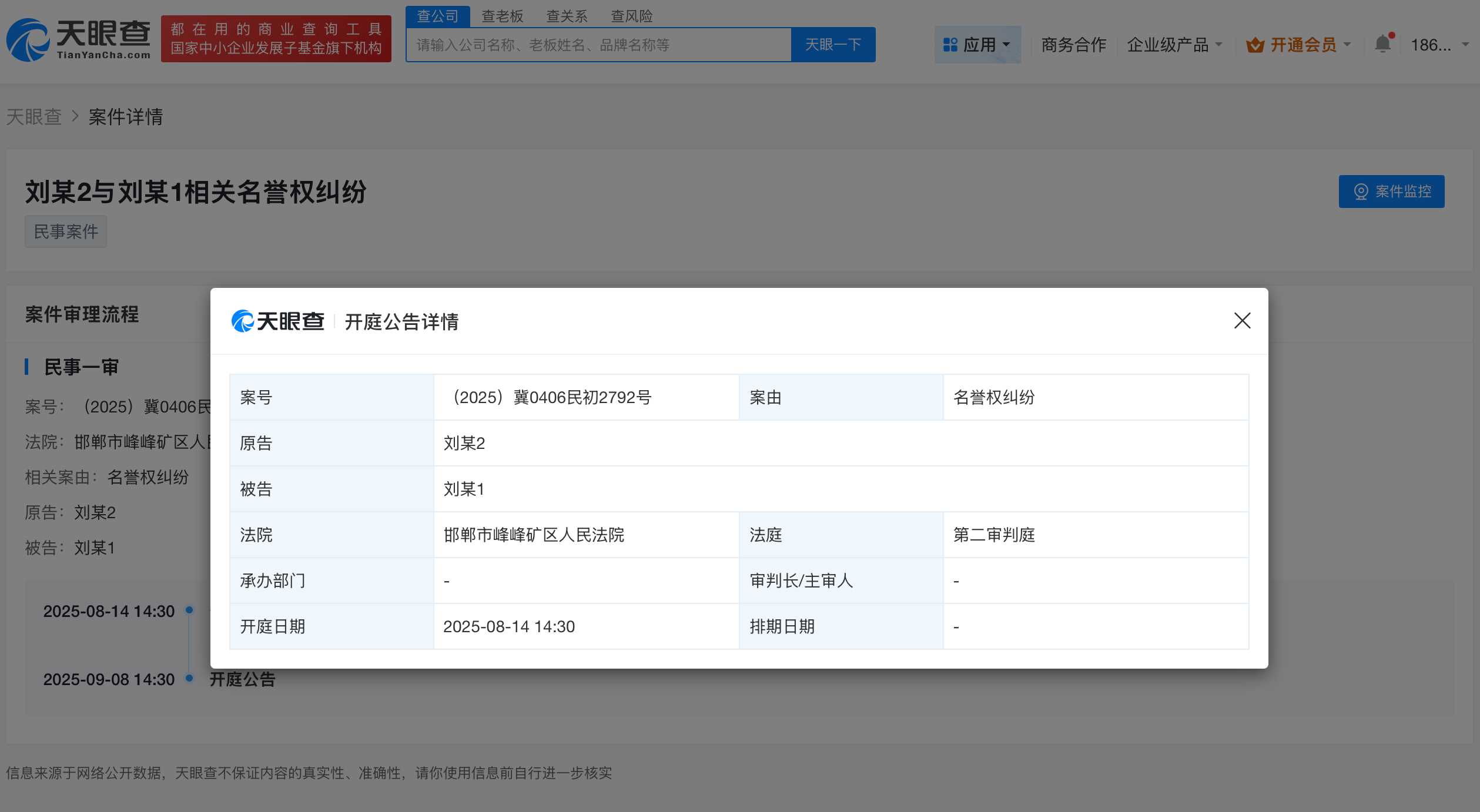Click the 天眼查 breadcrumb link
Screen dimensions: 1480x812
pyautogui.click(x=34, y=117)
